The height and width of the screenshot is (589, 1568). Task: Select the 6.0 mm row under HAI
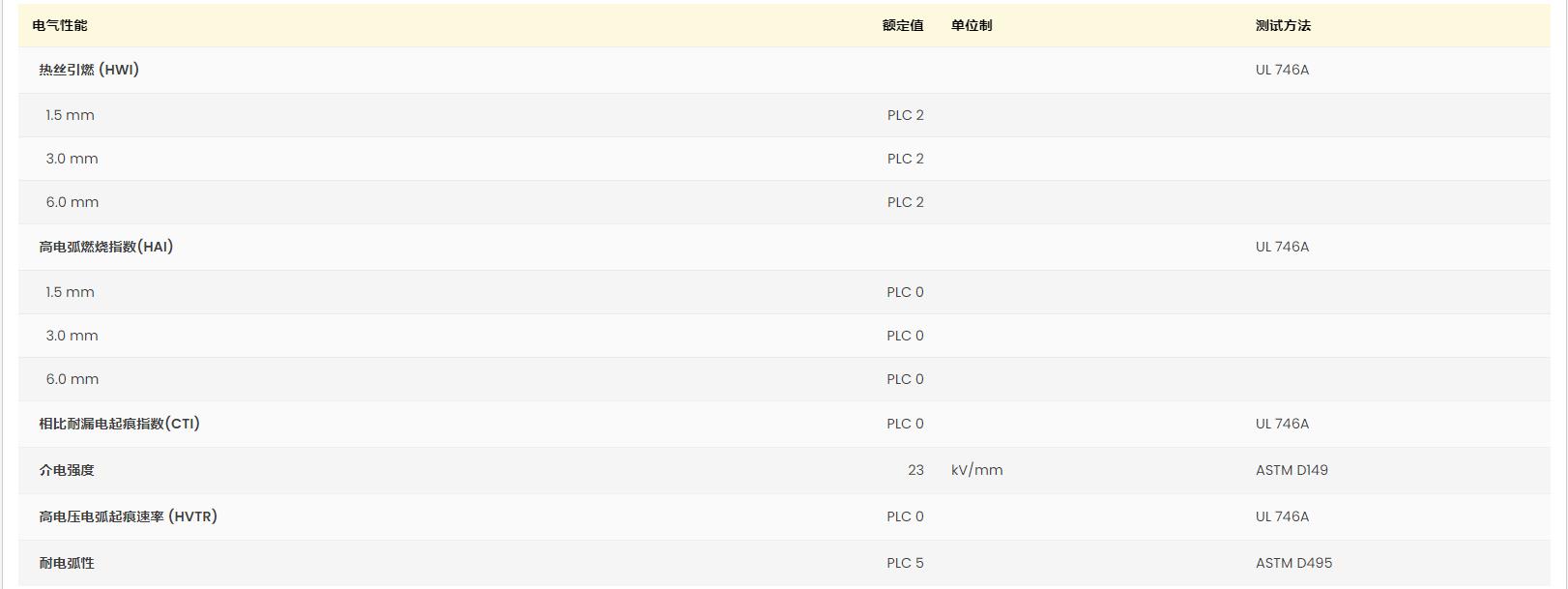(x=784, y=379)
